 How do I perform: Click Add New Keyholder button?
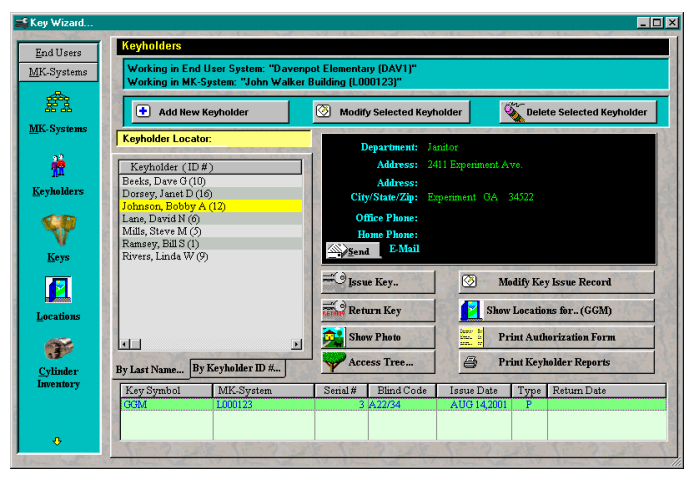coord(210,112)
